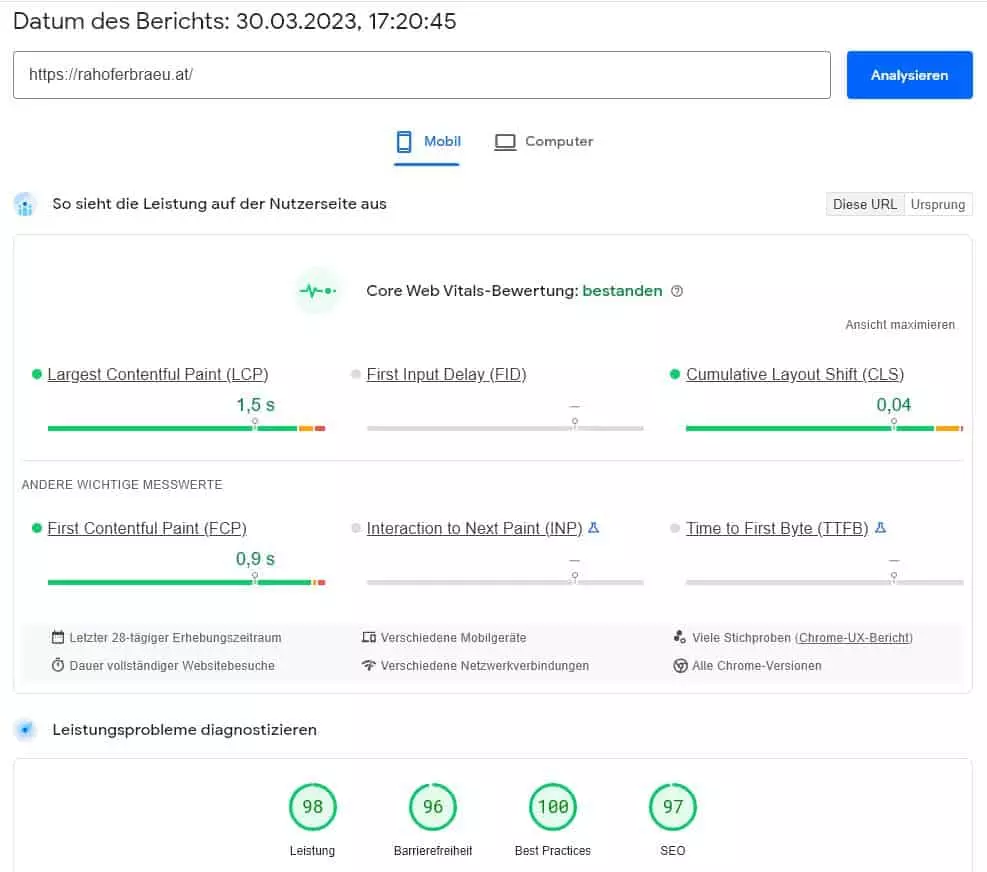Screen dimensions: 987x872
Task: Click the LCP distribution bar
Action: tap(186, 429)
